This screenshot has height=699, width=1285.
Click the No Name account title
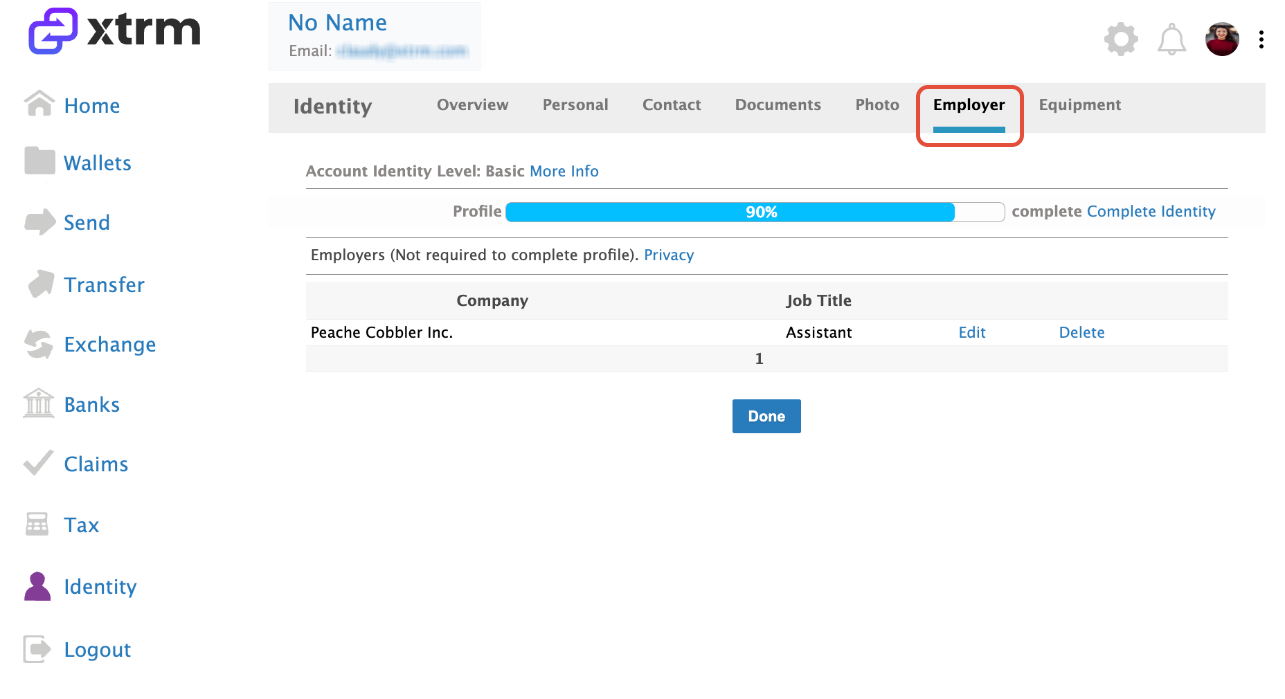[337, 22]
